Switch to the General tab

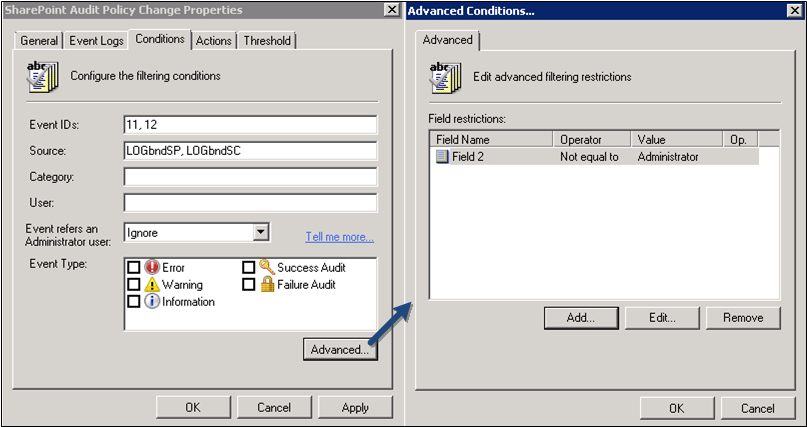[39, 41]
